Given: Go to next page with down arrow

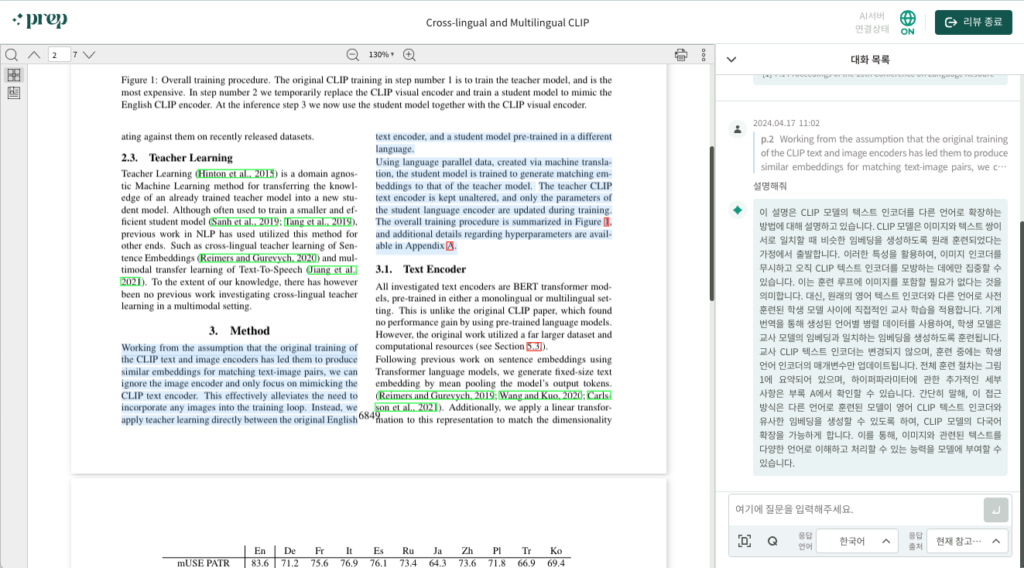Looking at the screenshot, I should [89, 55].
